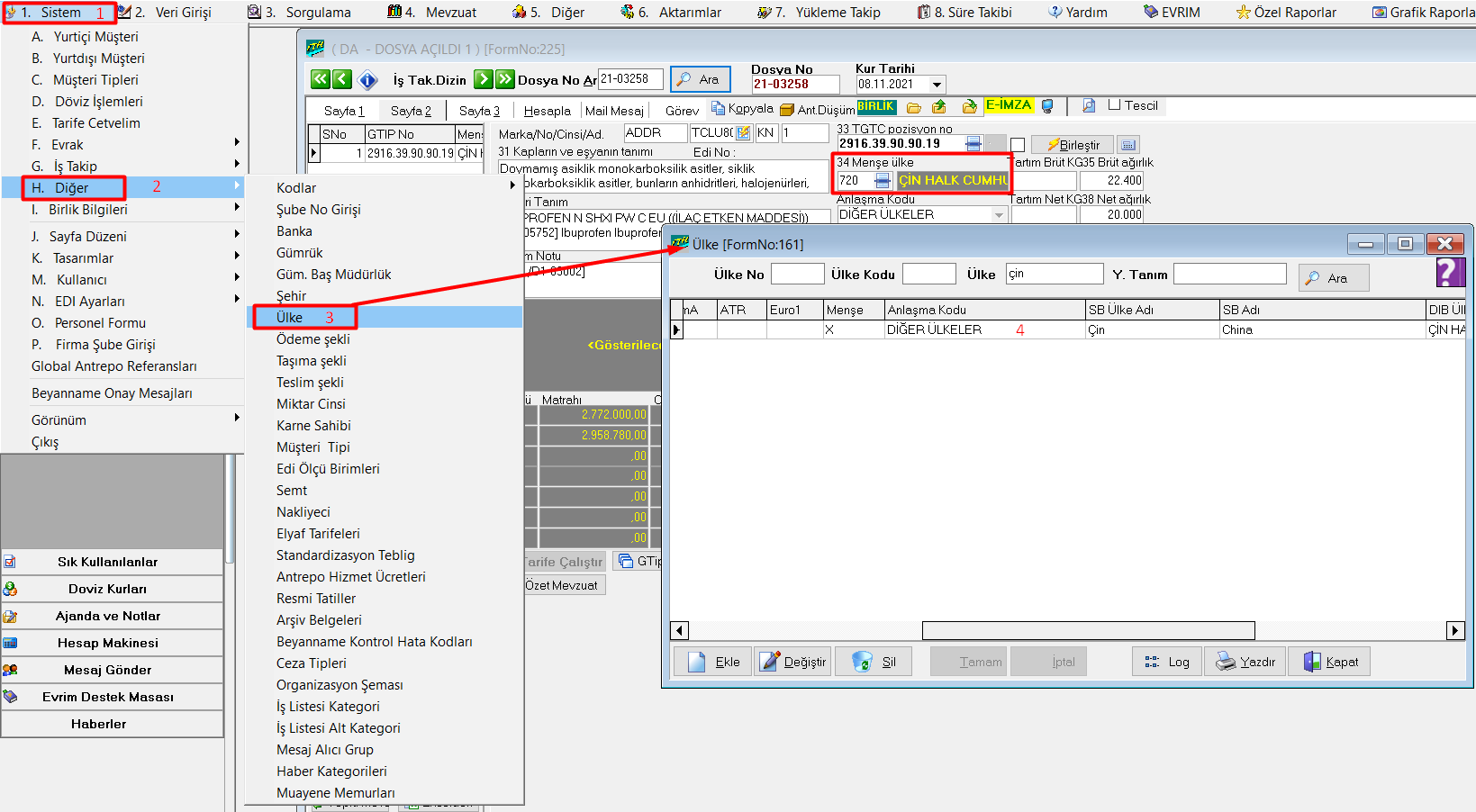Select Döviz İşlemleri in the Sistem menu
This screenshot has width=1476, height=812.
click(123, 102)
